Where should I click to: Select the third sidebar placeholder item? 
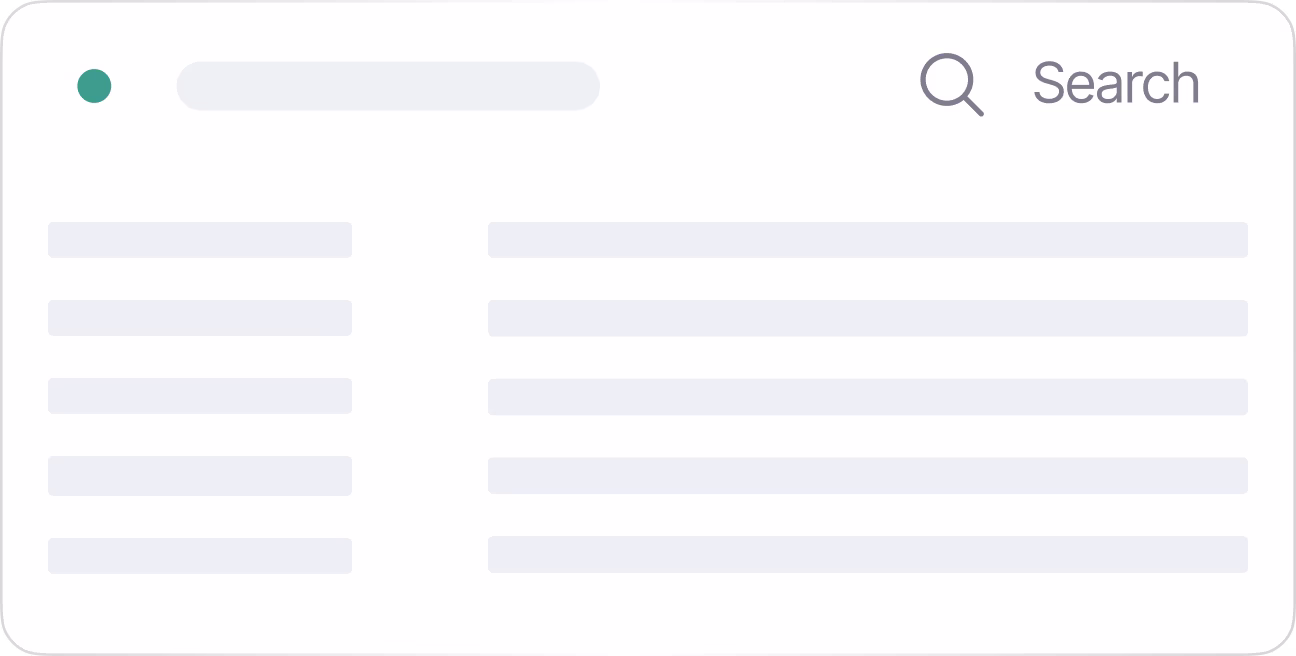200,396
